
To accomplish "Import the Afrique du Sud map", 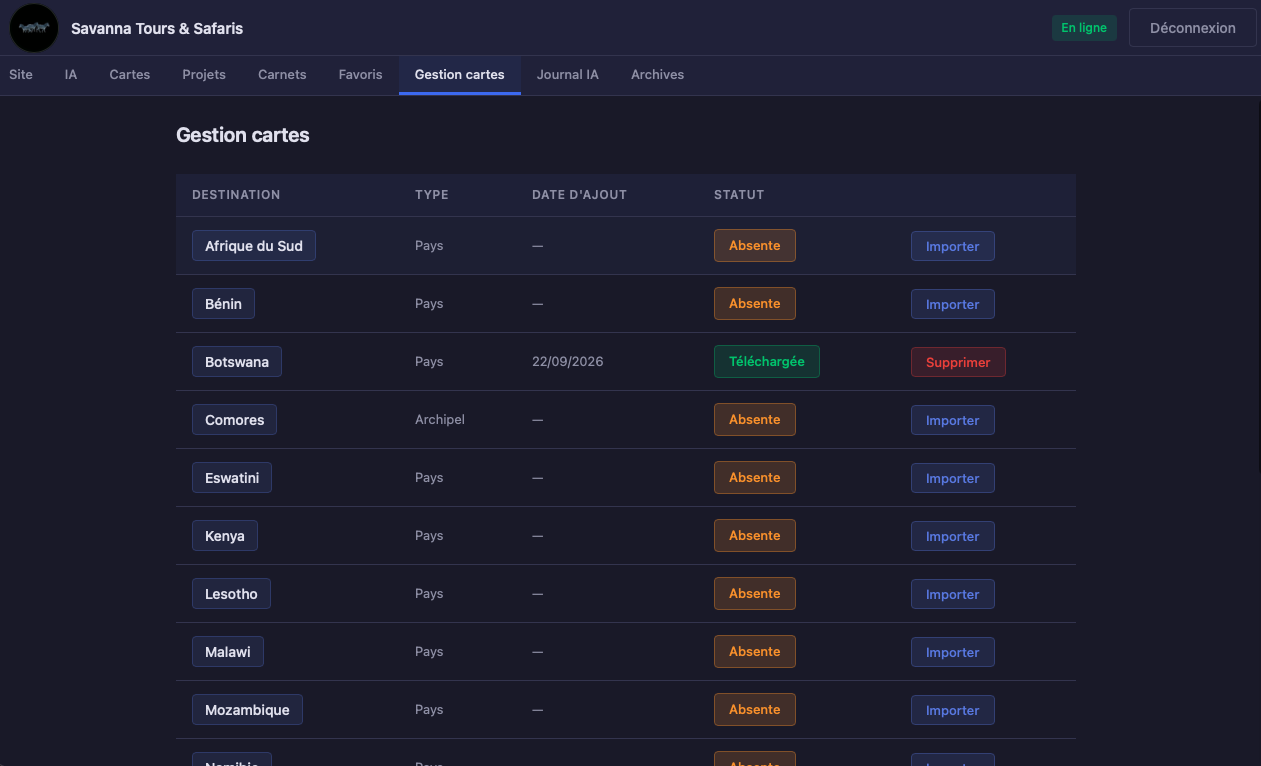I will [x=952, y=246].
